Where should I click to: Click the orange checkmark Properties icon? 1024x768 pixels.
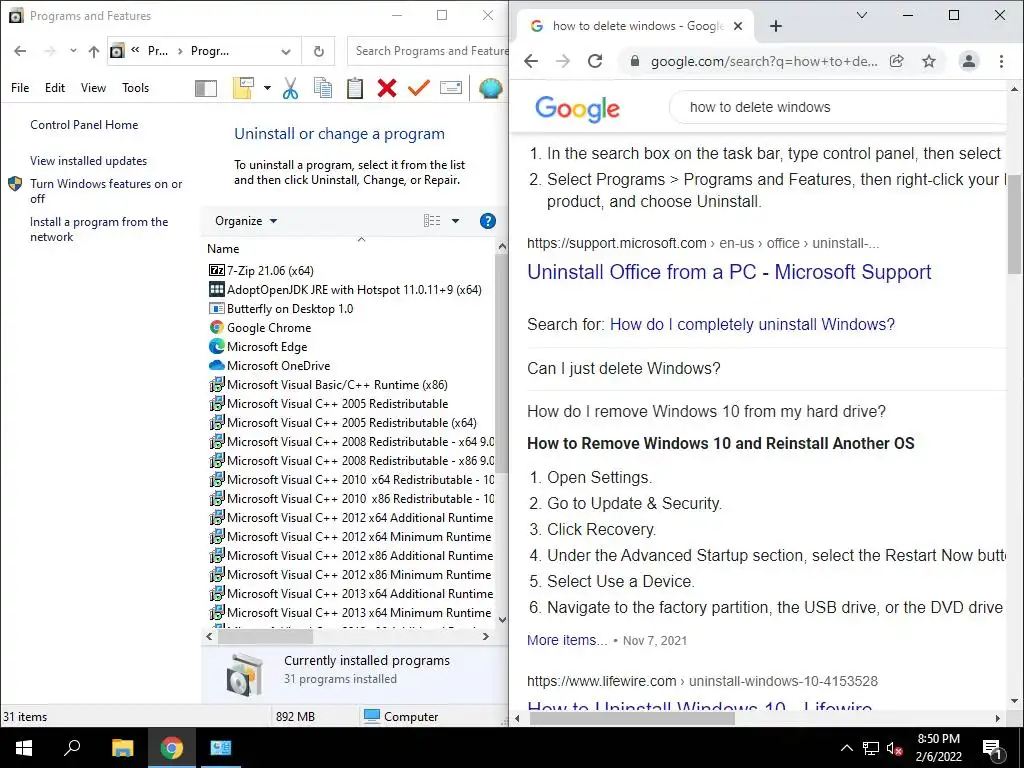pyautogui.click(x=419, y=88)
